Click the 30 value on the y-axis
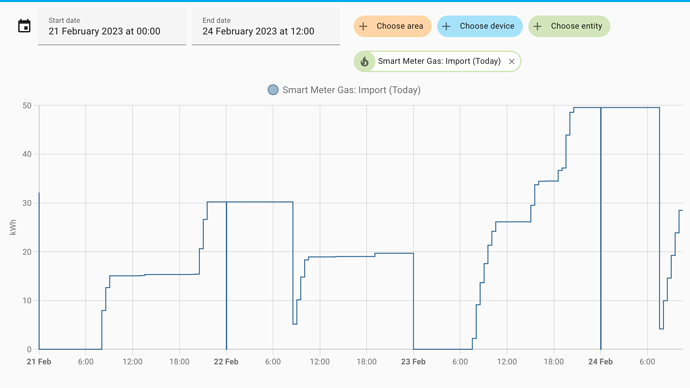The height and width of the screenshot is (388, 690). coord(27,203)
